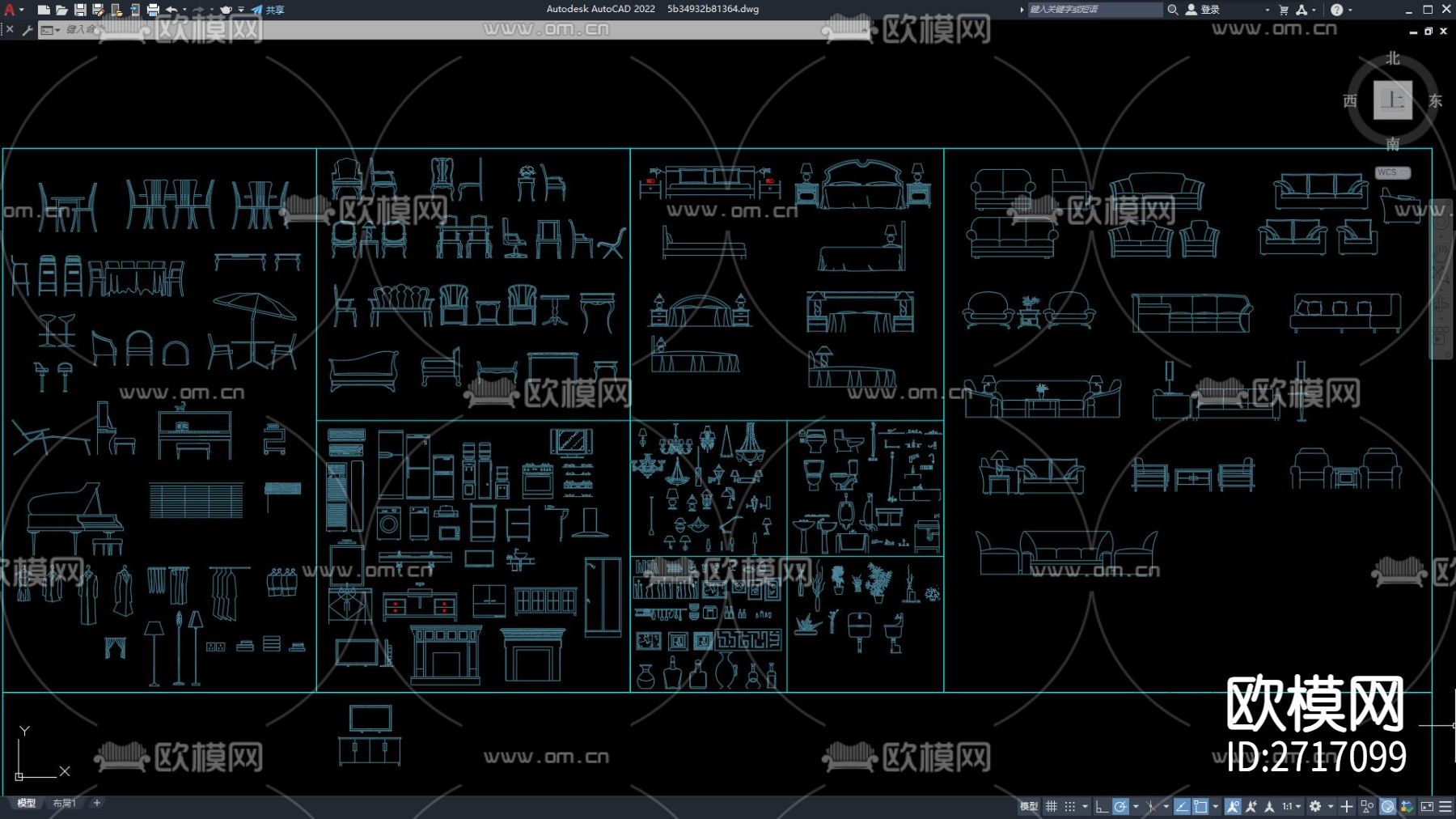Image resolution: width=1456 pixels, height=819 pixels.
Task: Expand the Help dropdown arrow
Action: click(1350, 10)
